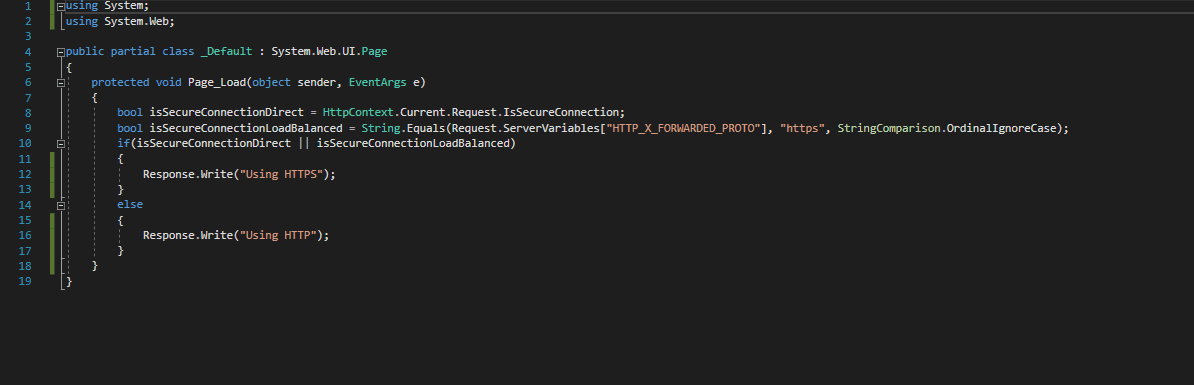Click the HttpContext type name
Image resolution: width=1194 pixels, height=385 pixels.
click(358, 113)
